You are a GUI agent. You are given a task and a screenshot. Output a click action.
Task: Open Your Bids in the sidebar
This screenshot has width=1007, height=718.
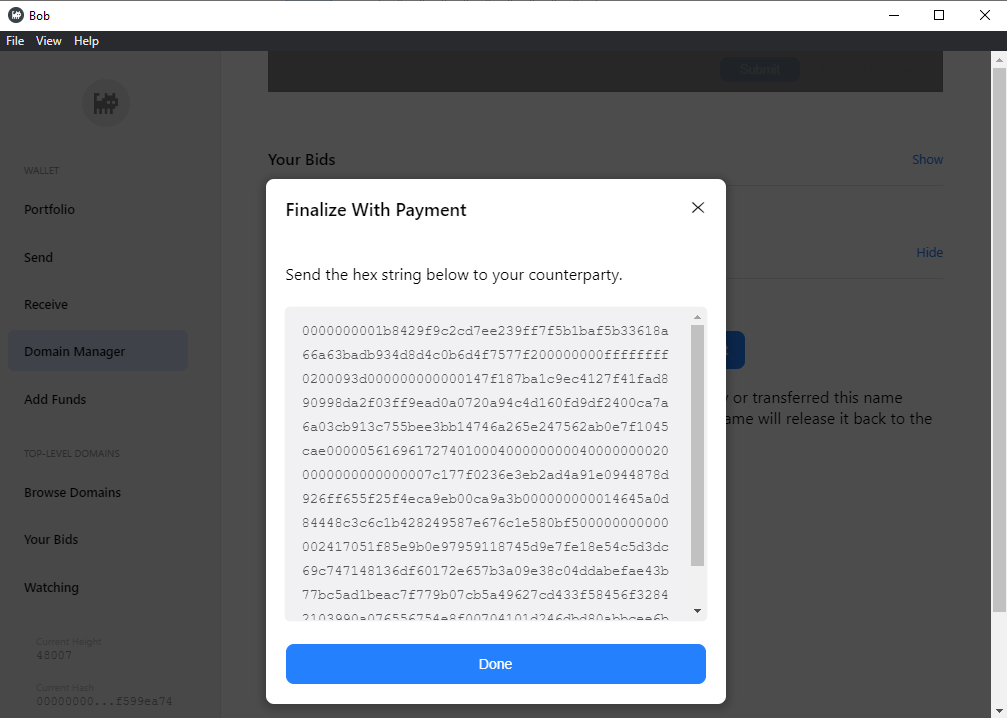[x=51, y=540]
